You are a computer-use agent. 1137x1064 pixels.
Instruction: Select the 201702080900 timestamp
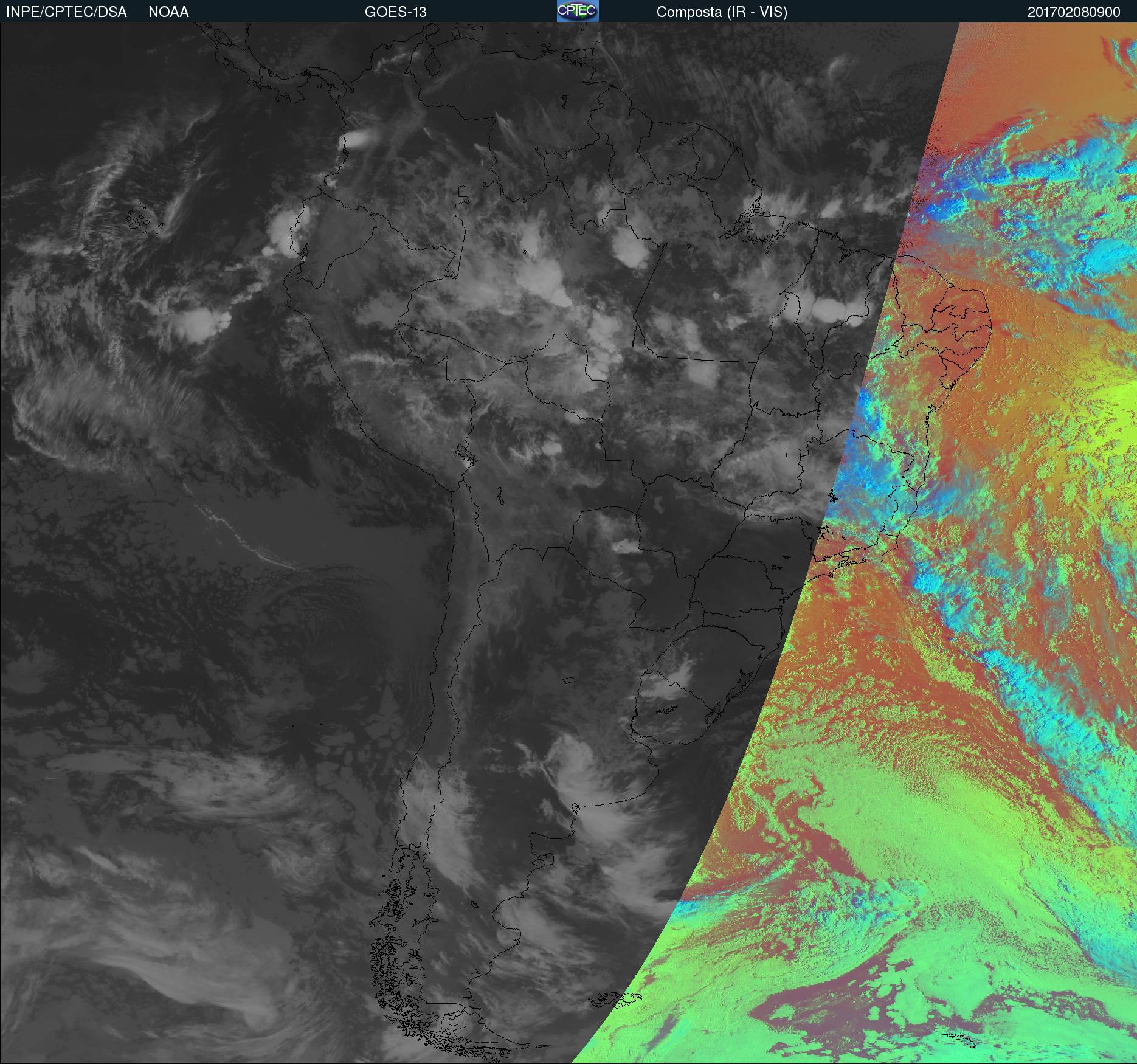point(1074,12)
